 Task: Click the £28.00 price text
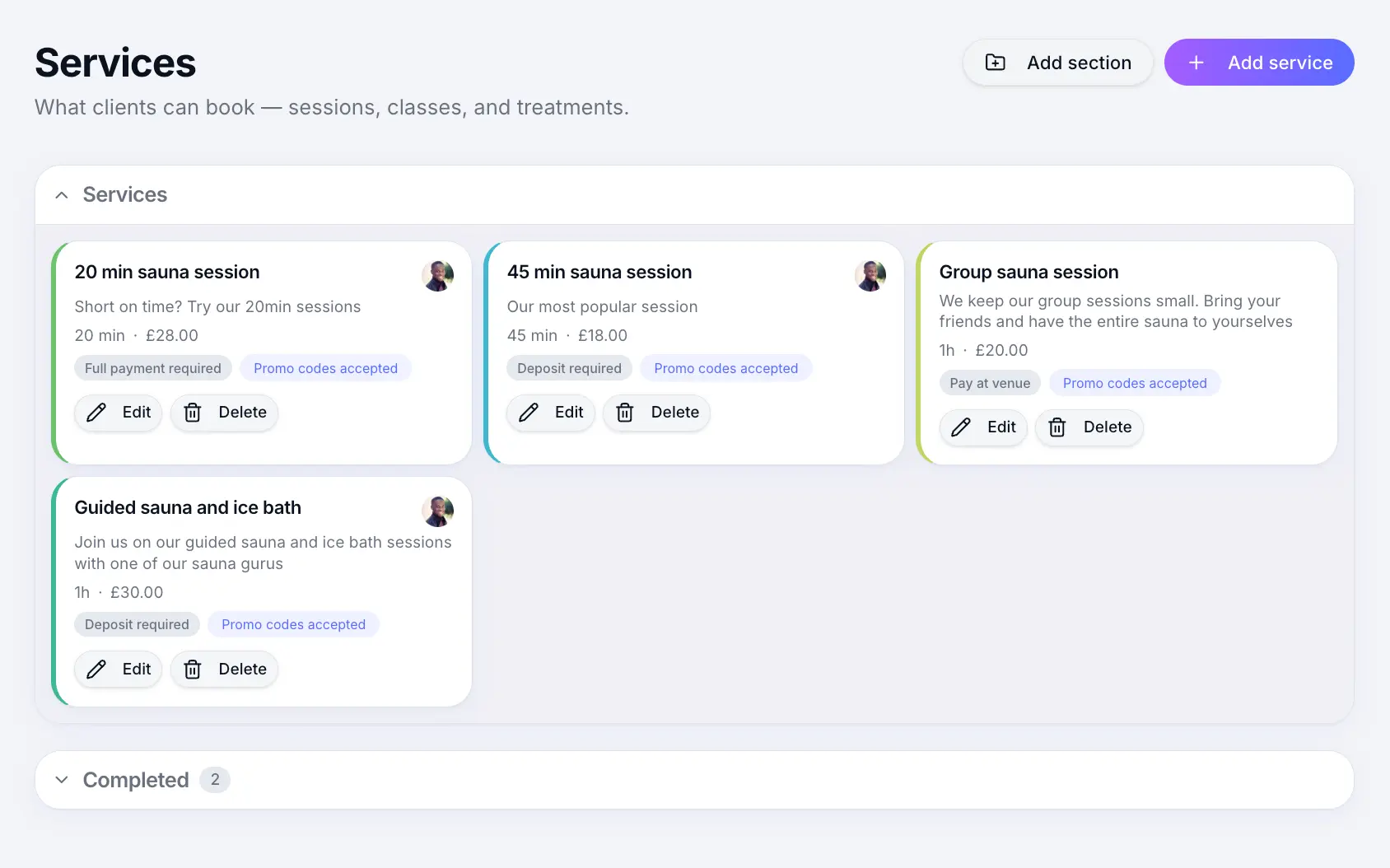click(x=172, y=336)
